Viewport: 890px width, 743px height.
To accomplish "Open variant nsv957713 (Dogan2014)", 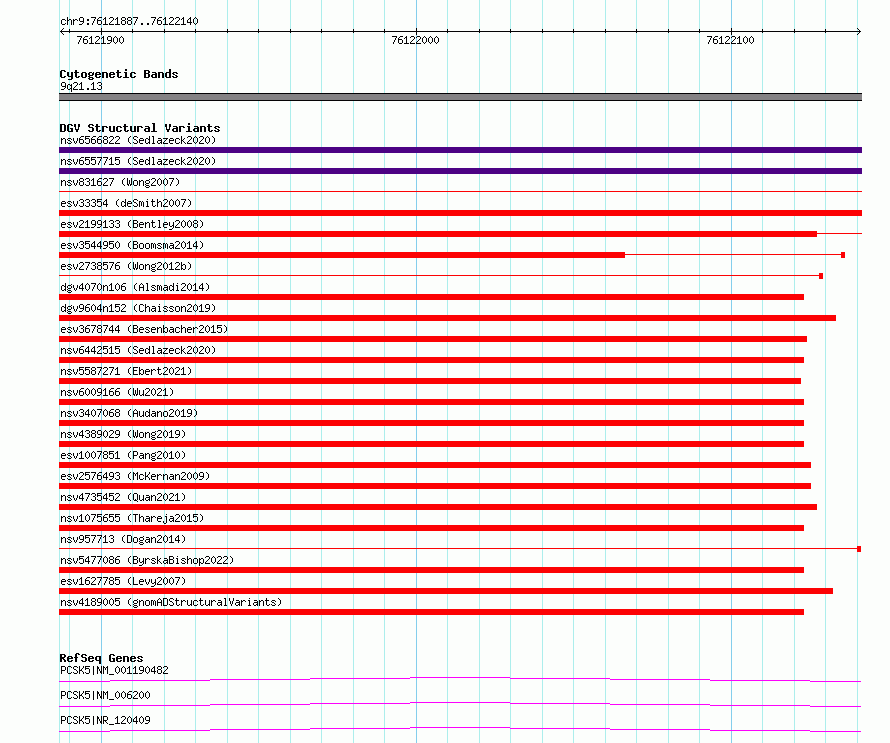I will click(123, 539).
